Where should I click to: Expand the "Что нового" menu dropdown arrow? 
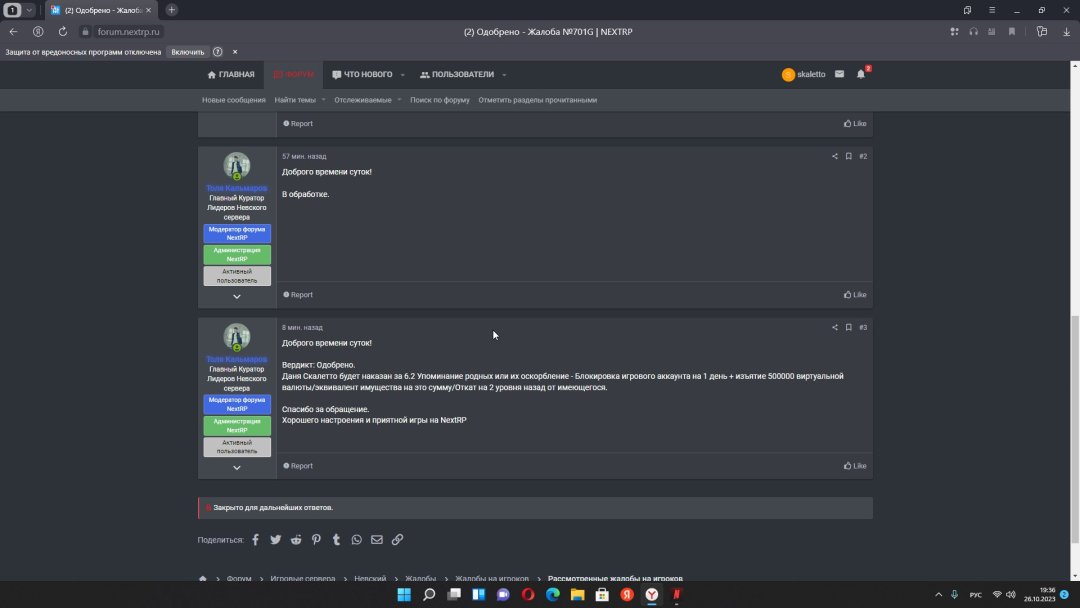[403, 75]
